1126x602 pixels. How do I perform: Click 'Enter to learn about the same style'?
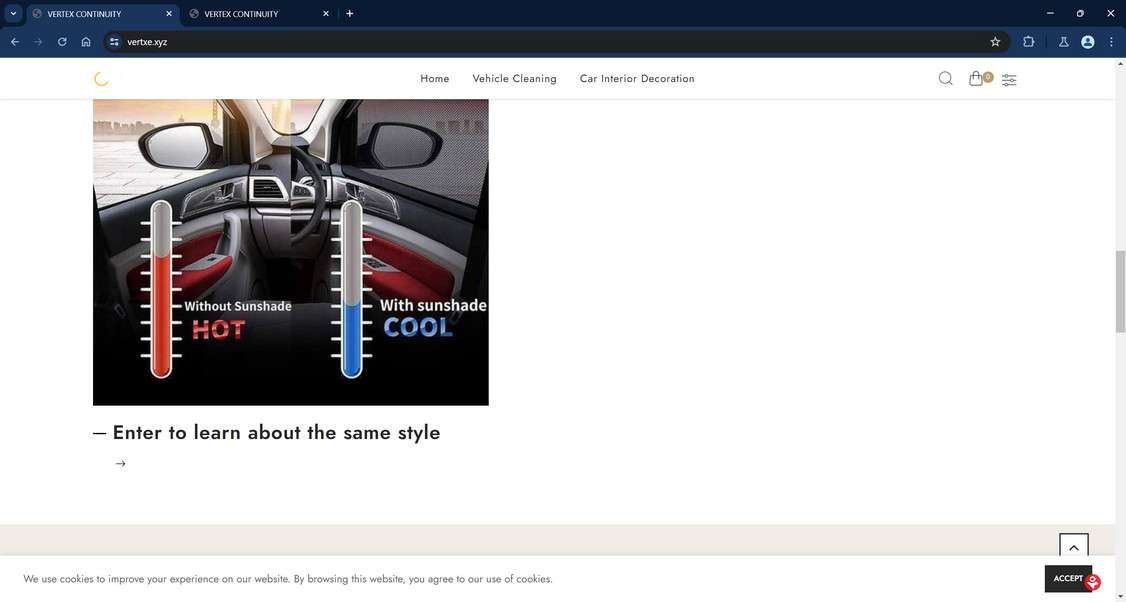point(276,432)
